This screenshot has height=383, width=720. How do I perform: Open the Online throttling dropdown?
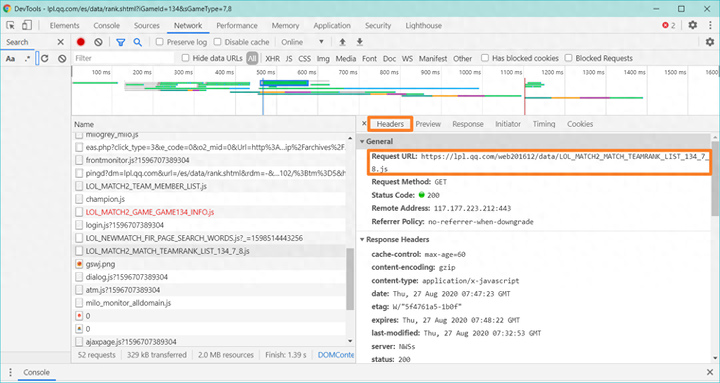coord(303,42)
